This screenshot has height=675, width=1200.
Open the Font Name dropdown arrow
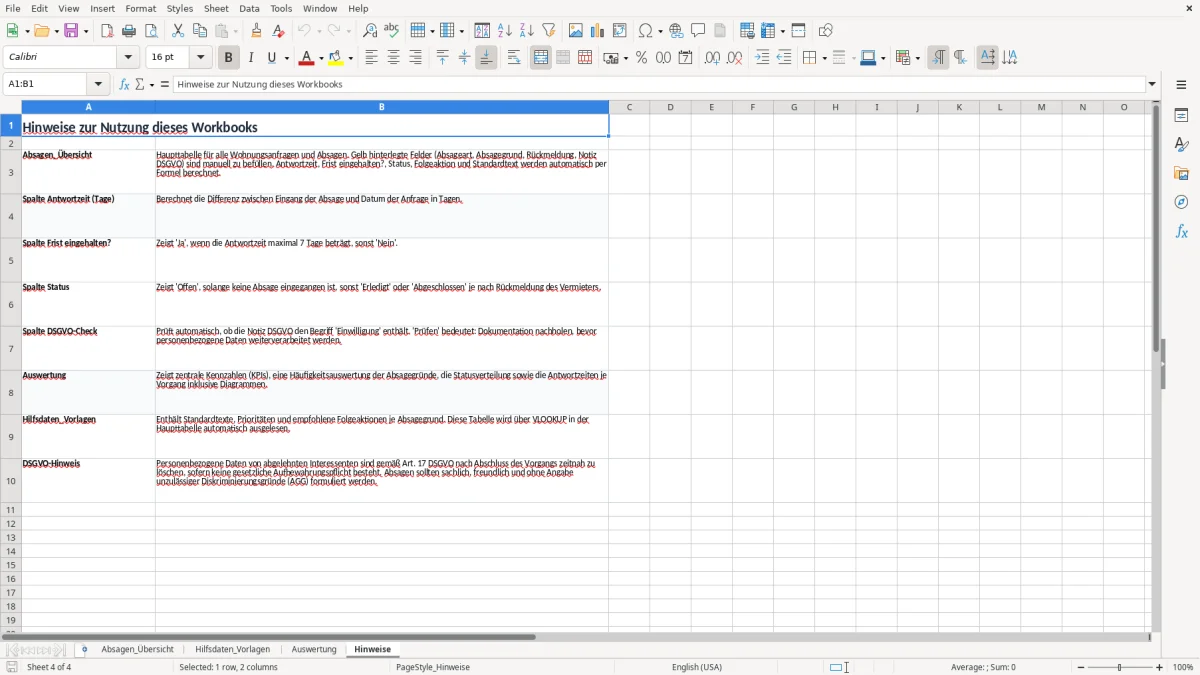point(129,58)
